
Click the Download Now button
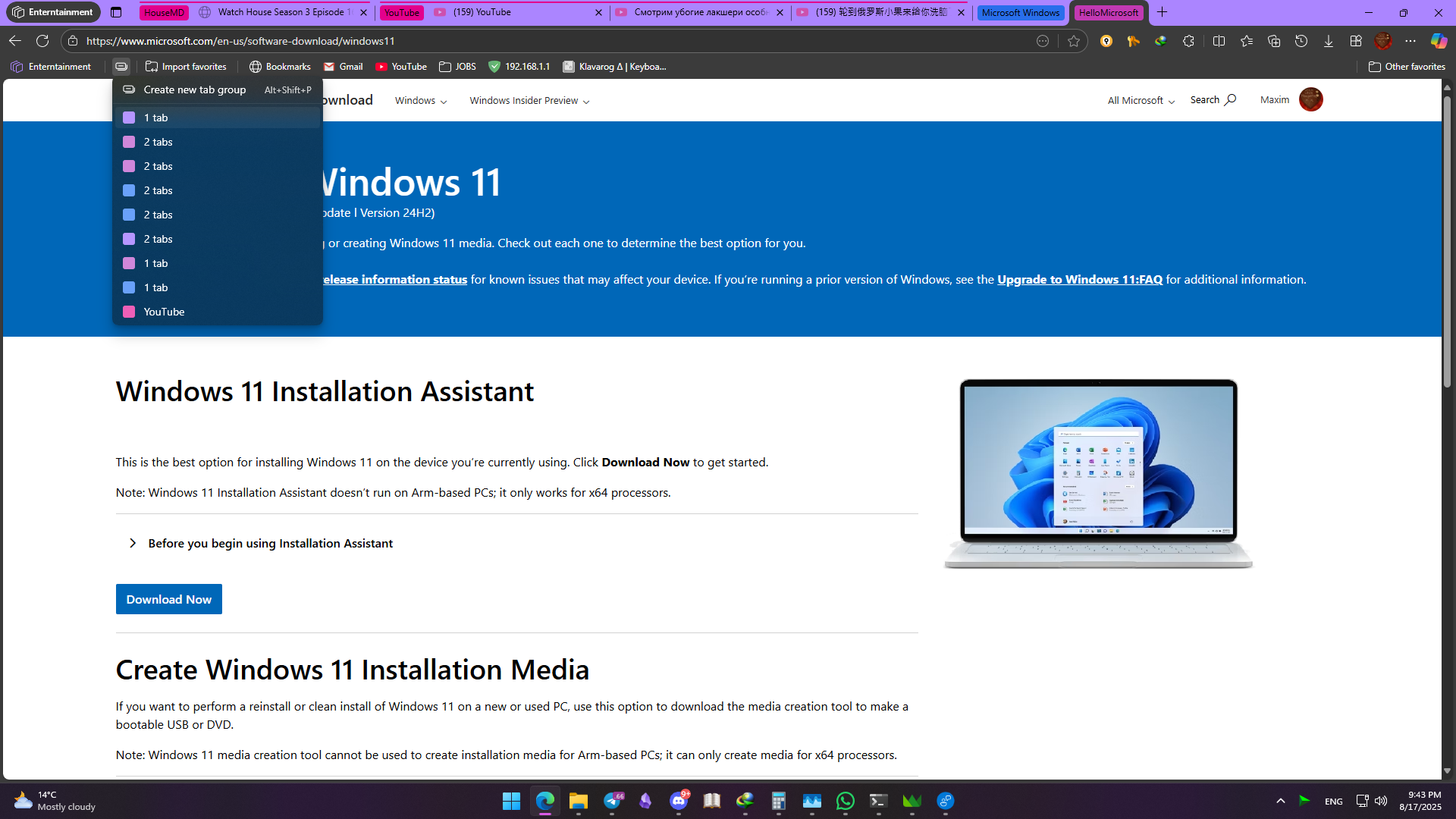[x=168, y=599]
